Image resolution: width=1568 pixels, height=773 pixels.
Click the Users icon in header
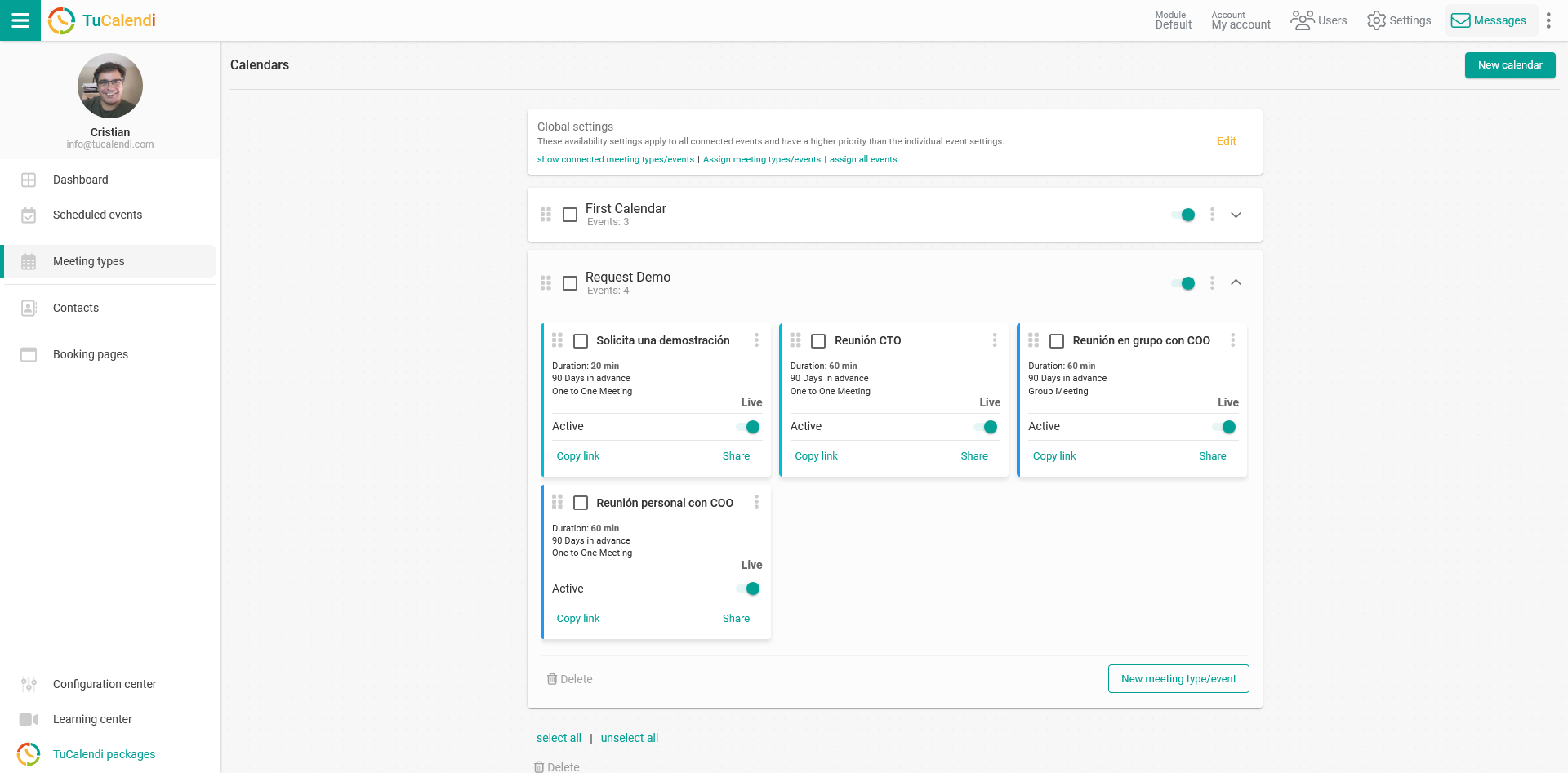pos(1303,20)
